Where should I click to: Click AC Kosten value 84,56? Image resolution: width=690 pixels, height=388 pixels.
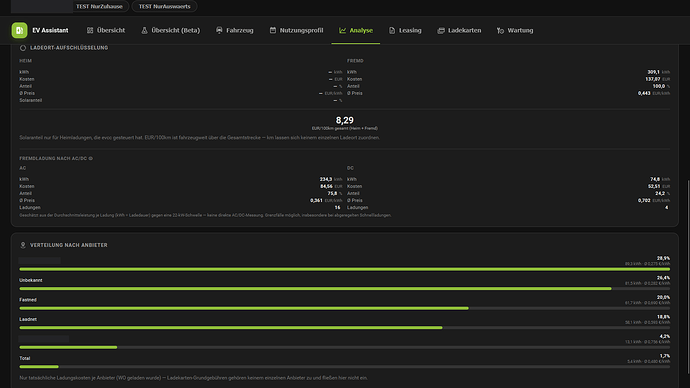pos(326,187)
